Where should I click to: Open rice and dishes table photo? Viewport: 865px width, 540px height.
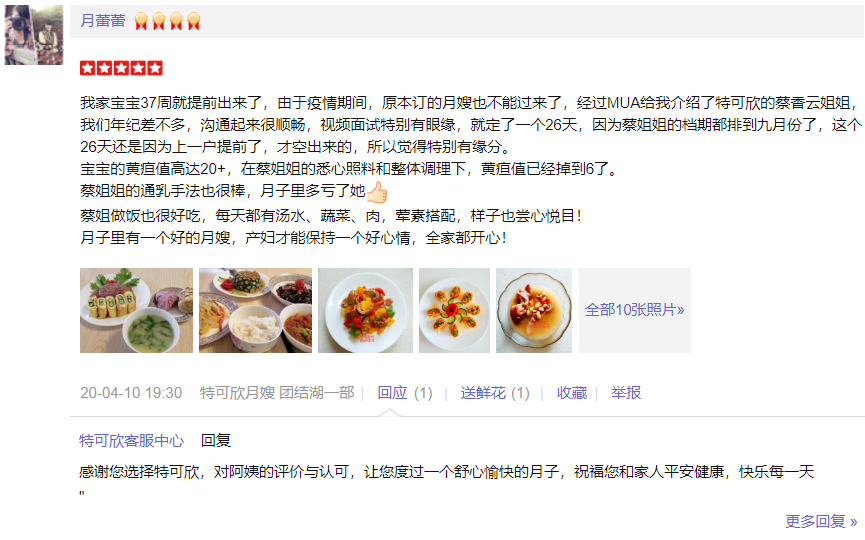pyautogui.click(x=255, y=310)
